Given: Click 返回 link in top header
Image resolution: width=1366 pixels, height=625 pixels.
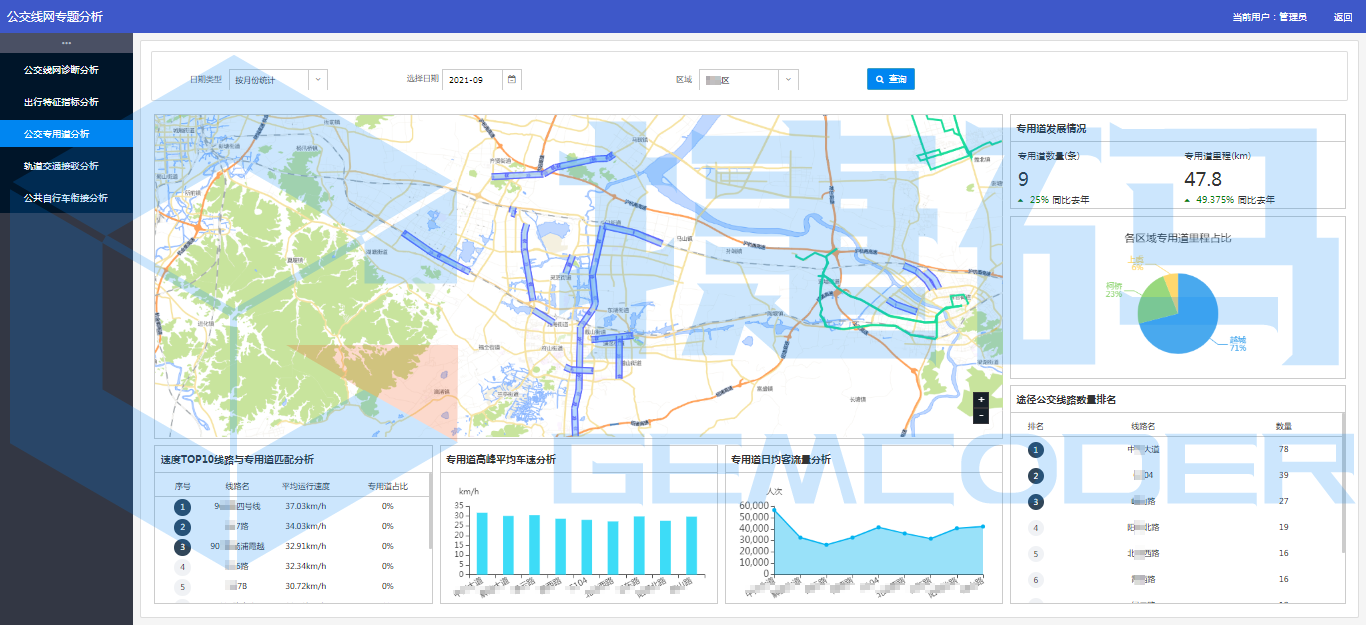Looking at the screenshot, I should [1343, 17].
